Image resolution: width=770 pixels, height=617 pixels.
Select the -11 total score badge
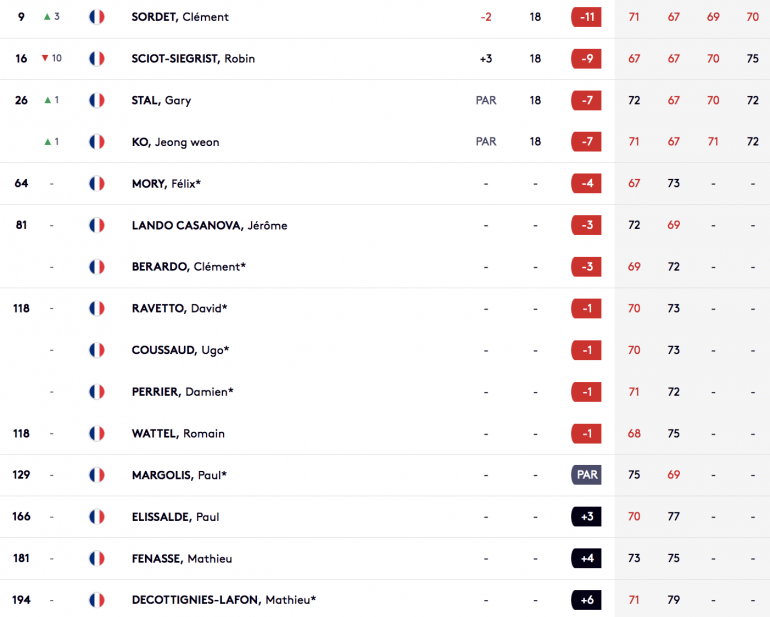pyautogui.click(x=586, y=17)
